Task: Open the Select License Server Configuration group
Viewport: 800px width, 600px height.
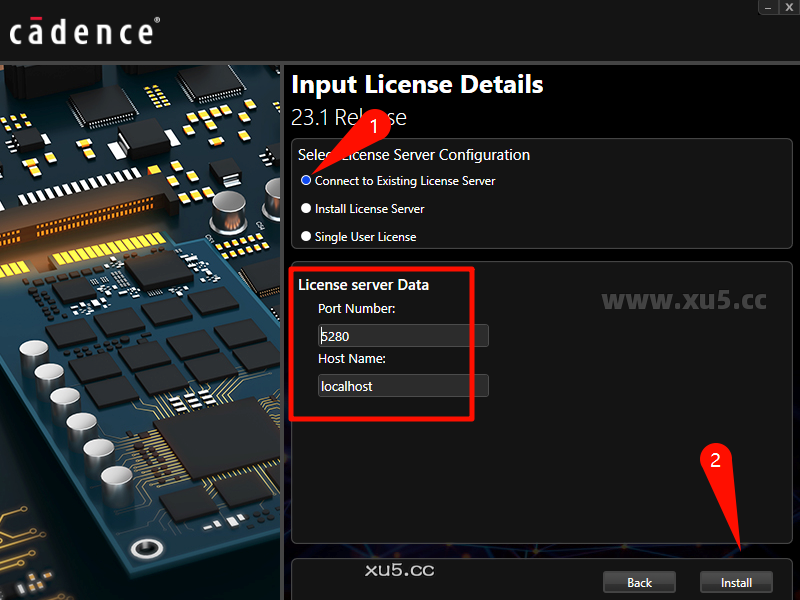Action: [x=414, y=155]
